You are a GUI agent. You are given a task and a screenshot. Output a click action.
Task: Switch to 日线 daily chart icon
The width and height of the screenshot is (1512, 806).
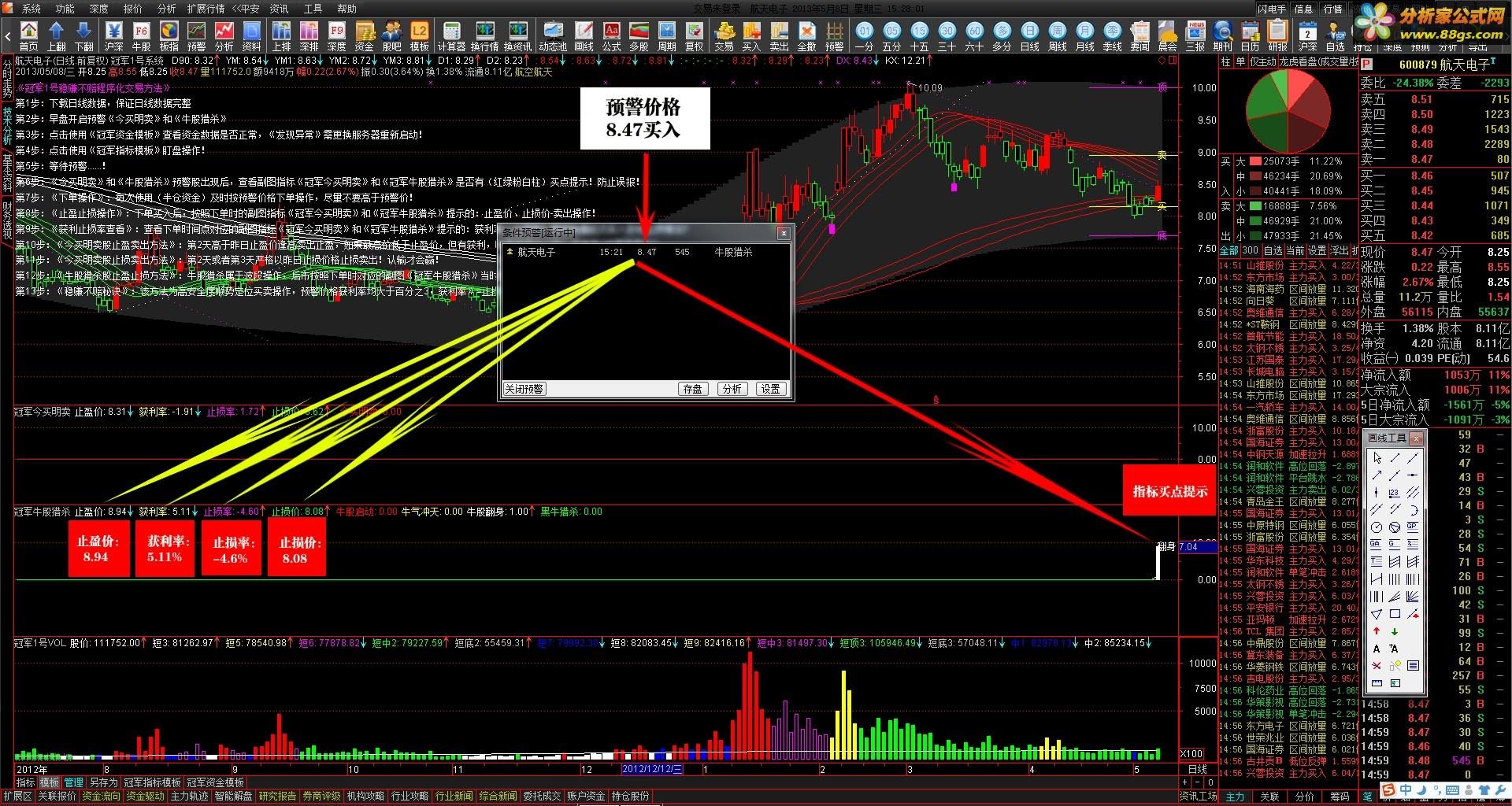pos(1030,35)
